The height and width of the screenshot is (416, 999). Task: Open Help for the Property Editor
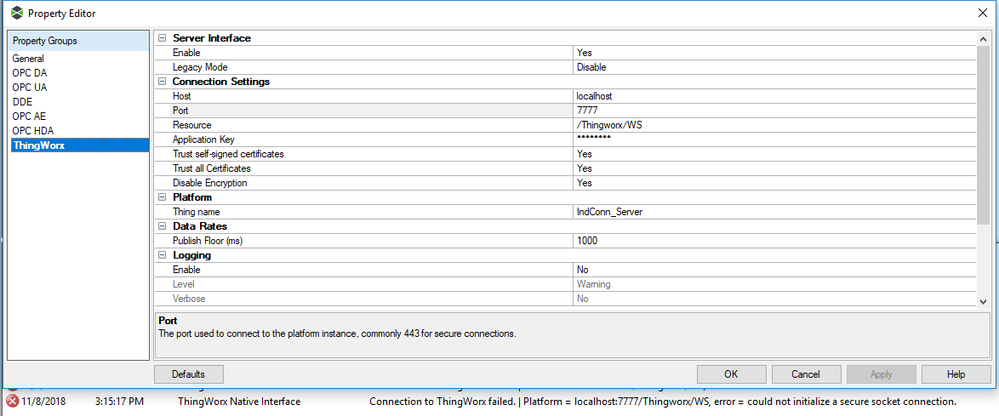[956, 375]
